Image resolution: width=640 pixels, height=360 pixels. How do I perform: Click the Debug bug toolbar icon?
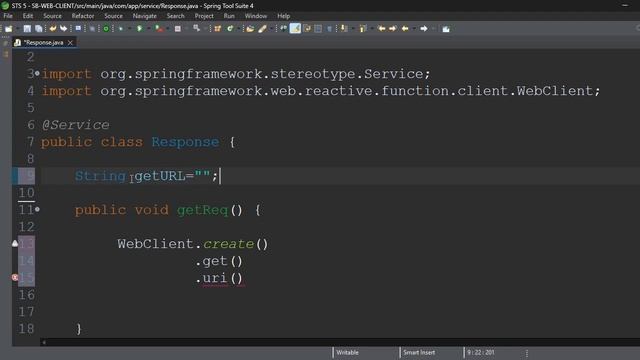click(x=121, y=29)
